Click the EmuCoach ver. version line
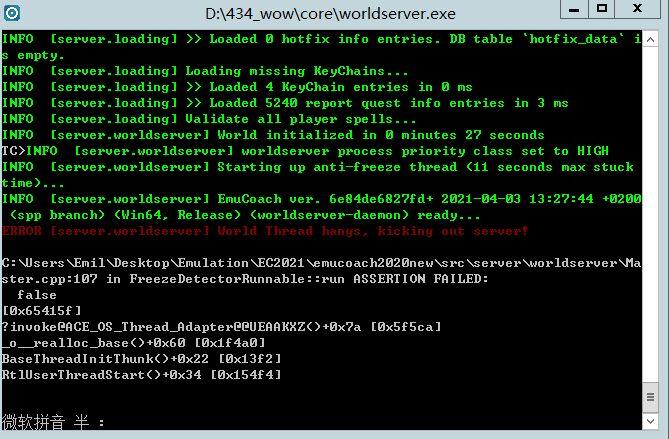Viewport: 669px width, 439px height. point(322,207)
